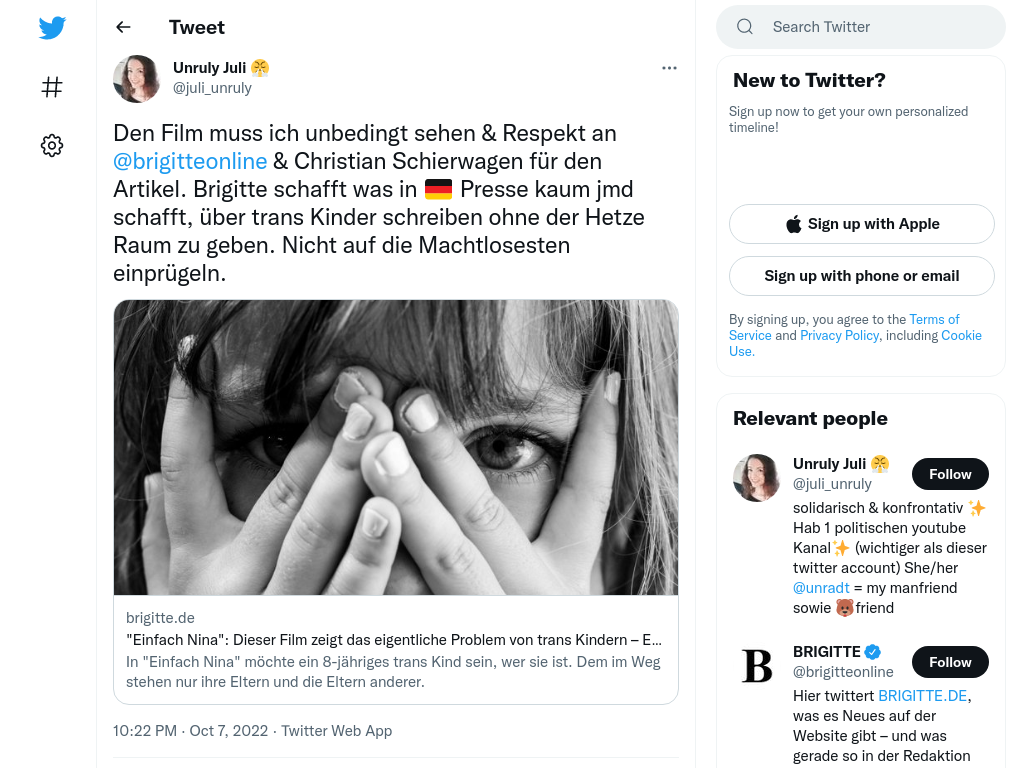Open the tweet's three-dot more menu
1024x768 pixels.
[x=669, y=68]
